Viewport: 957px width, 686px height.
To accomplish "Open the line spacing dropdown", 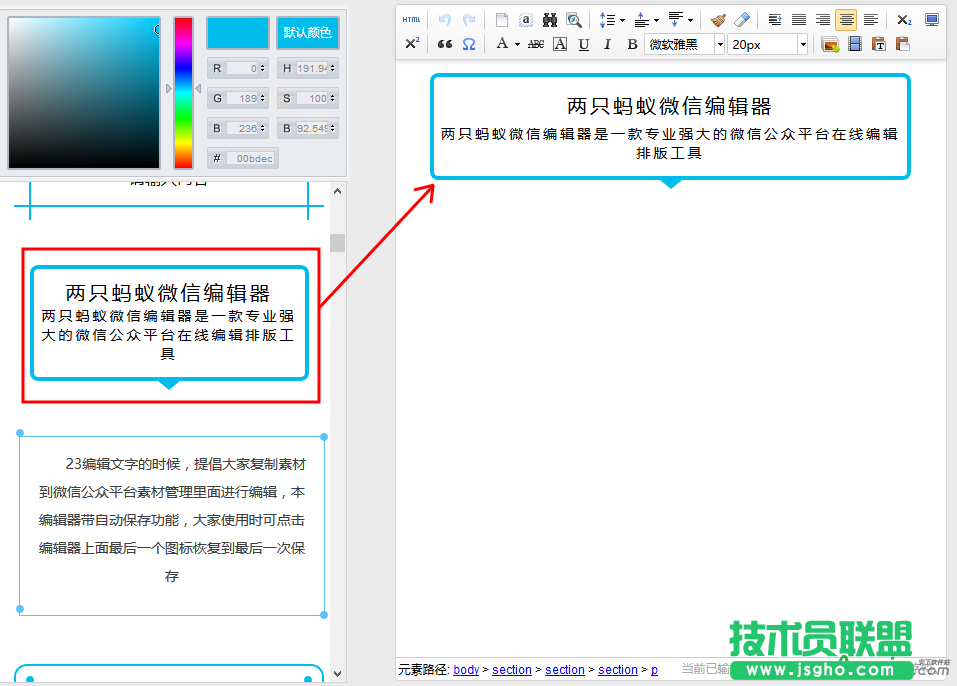I will pyautogui.click(x=611, y=19).
